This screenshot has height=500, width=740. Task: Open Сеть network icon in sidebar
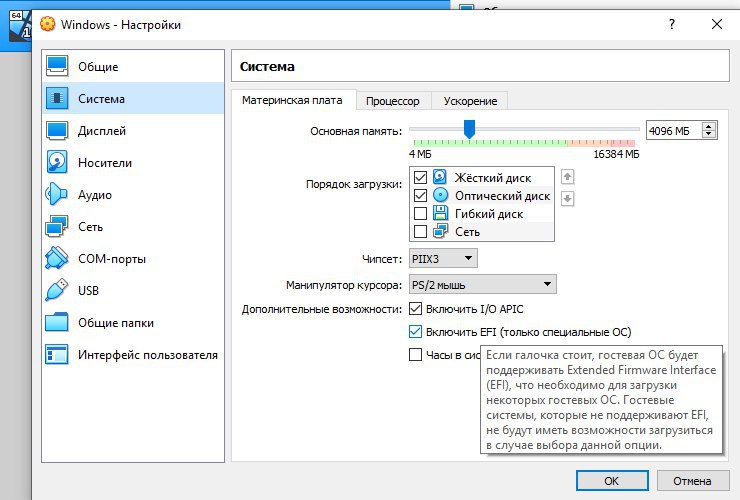pyautogui.click(x=57, y=227)
